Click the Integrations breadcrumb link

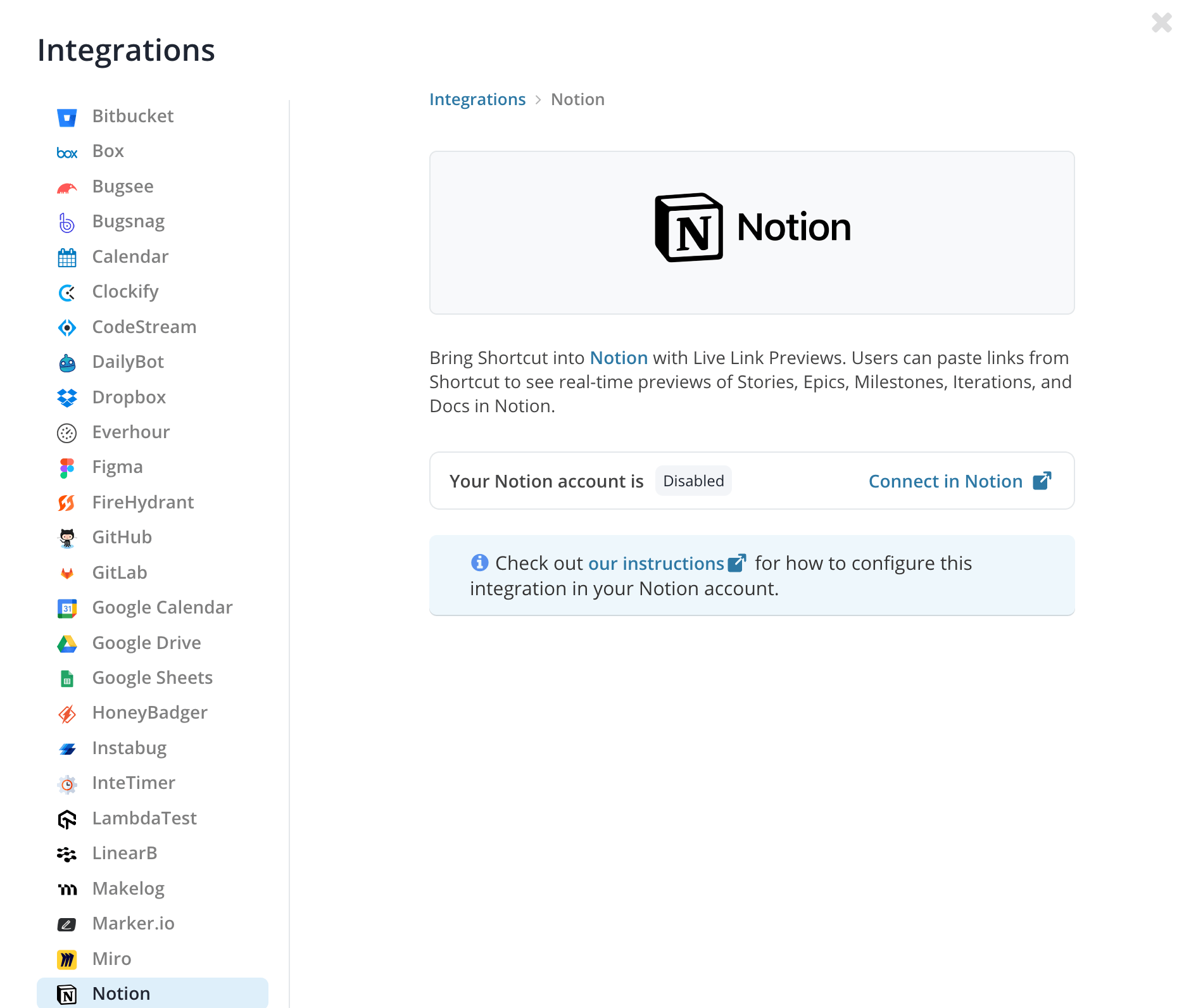[x=477, y=99]
